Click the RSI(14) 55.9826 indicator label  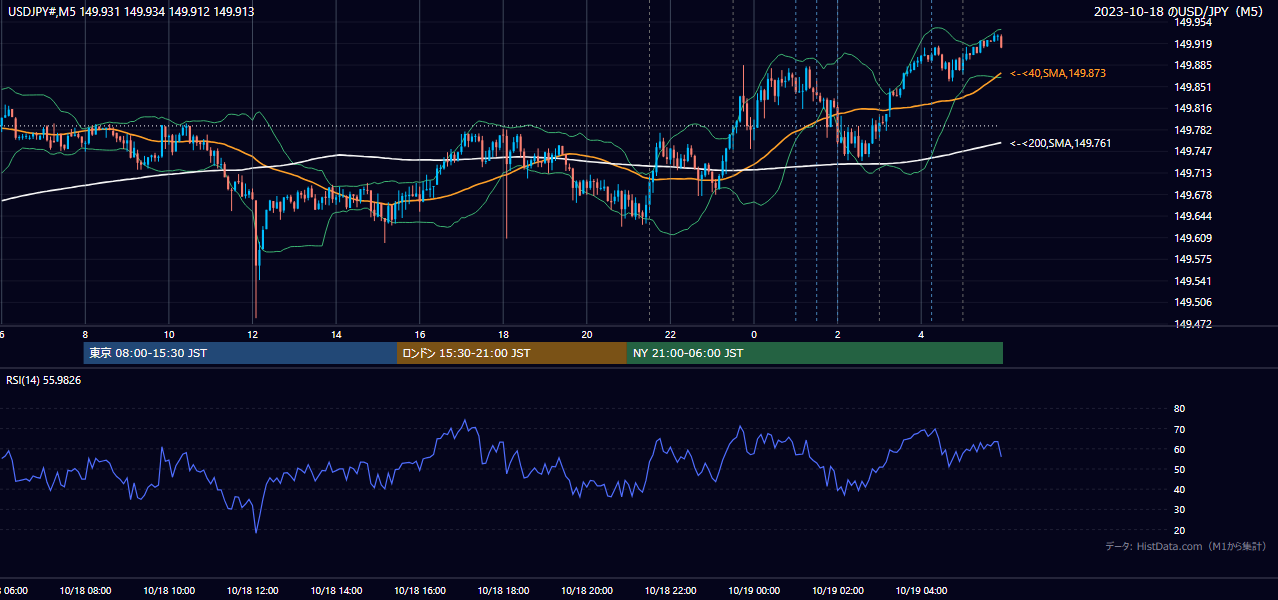coord(44,380)
